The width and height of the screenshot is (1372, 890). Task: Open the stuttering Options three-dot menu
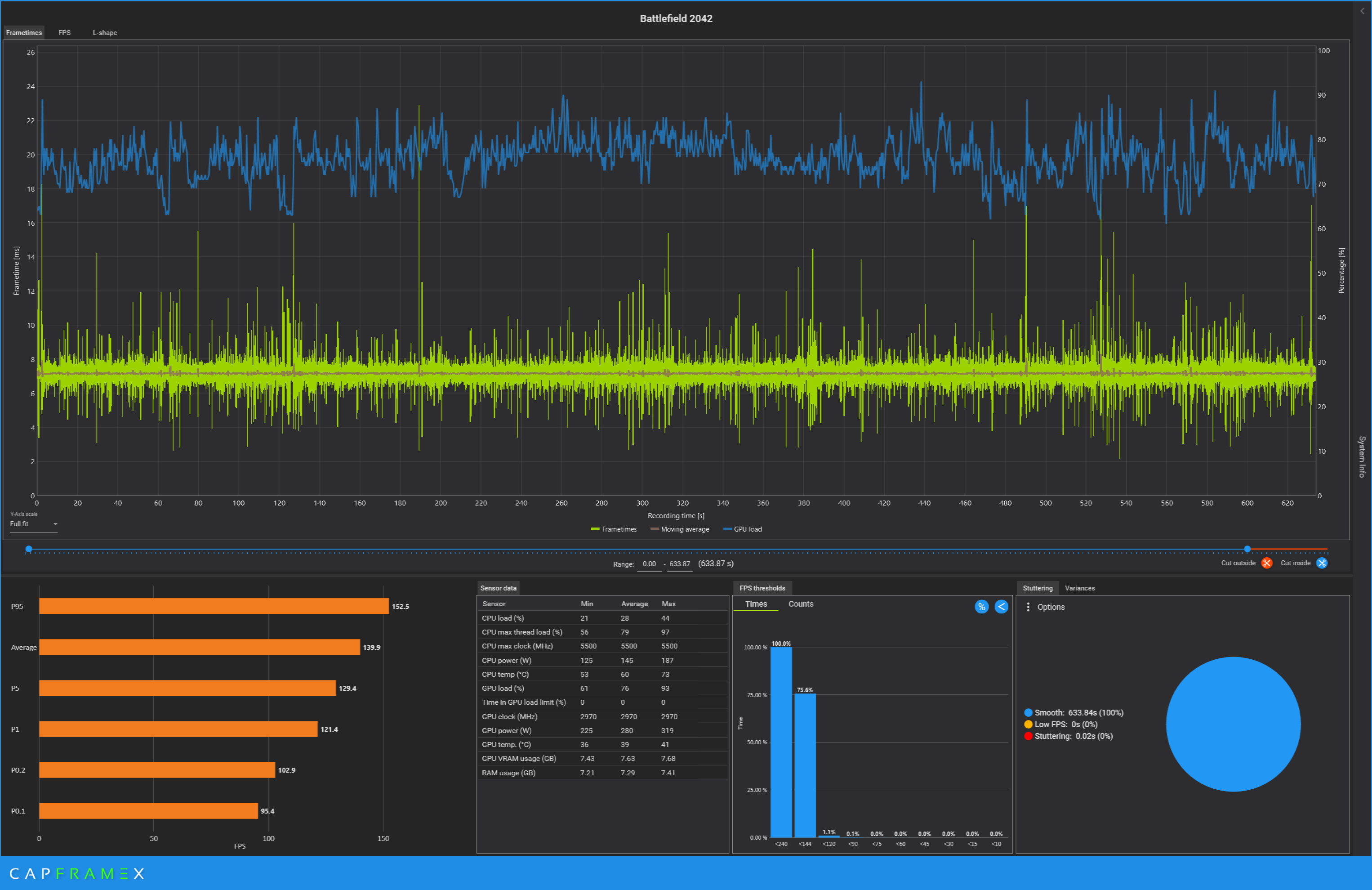pos(1028,608)
